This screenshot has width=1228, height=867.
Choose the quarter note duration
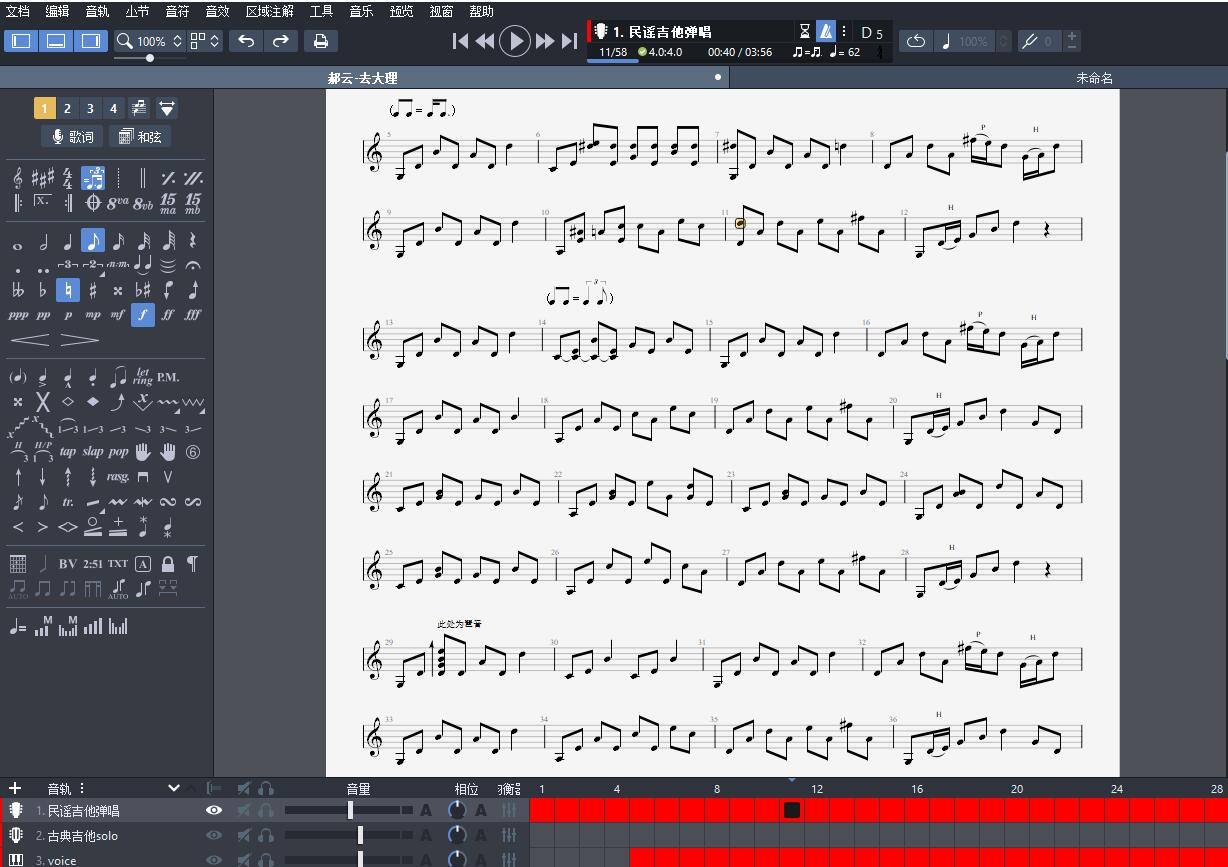(x=67, y=241)
